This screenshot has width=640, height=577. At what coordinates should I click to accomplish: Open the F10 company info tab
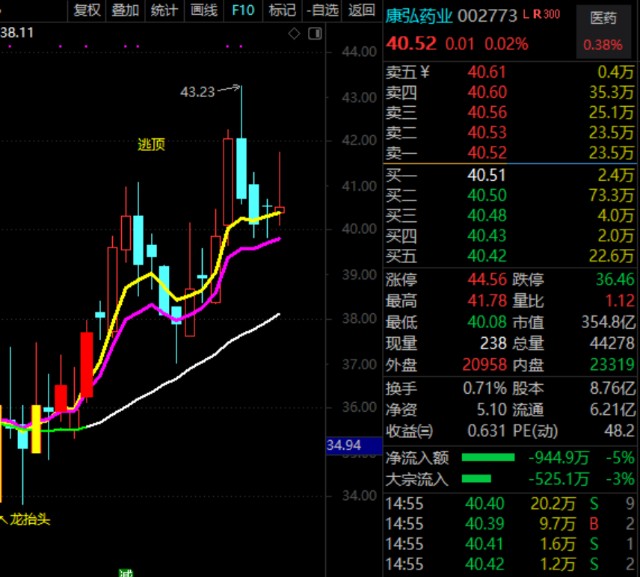(243, 11)
